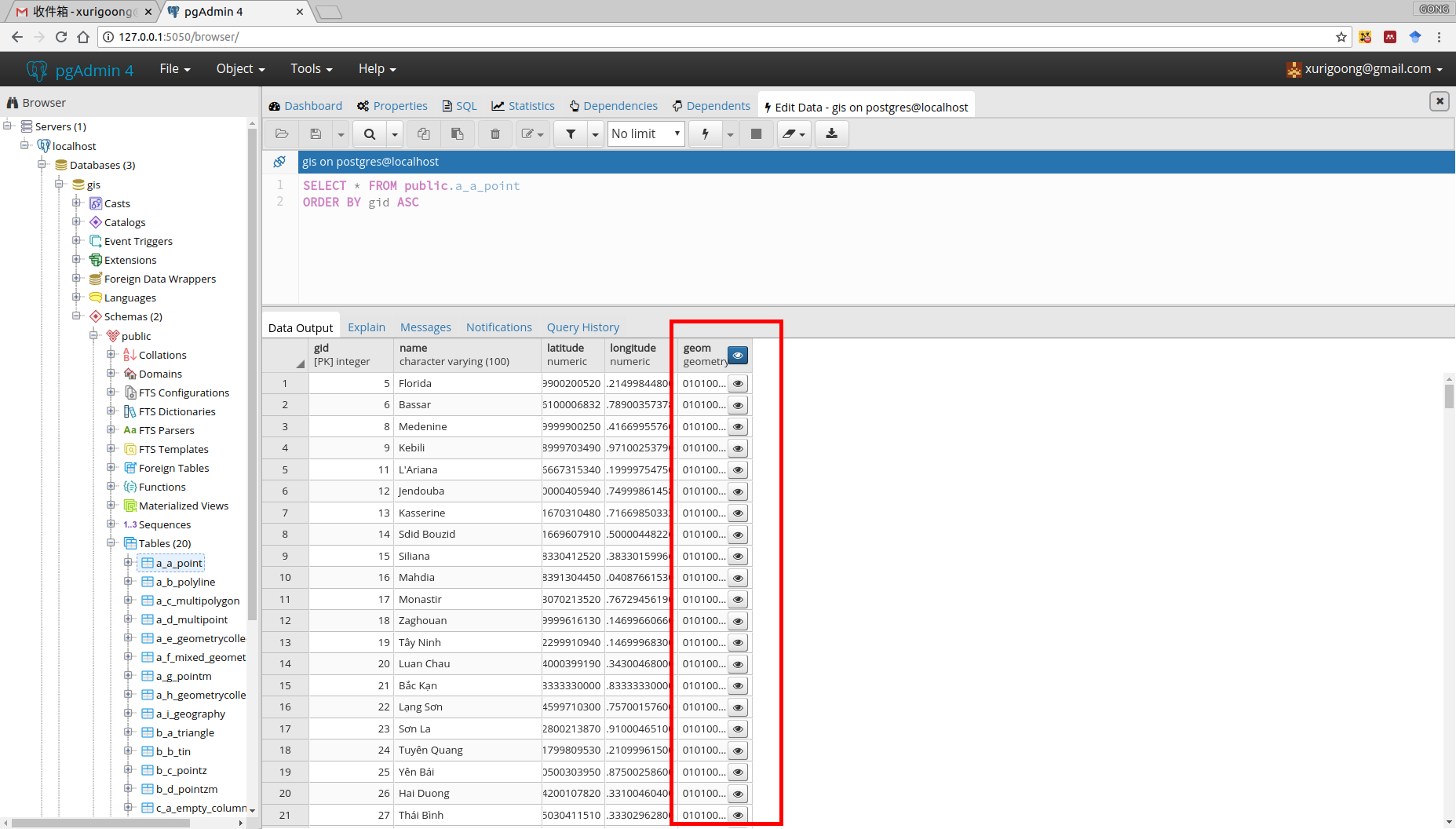Toggle geometry viewer in geom column header
The width and height of the screenshot is (1456, 829).
click(738, 356)
